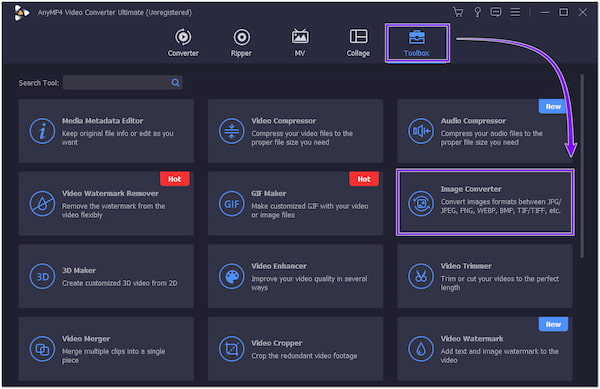Go to the Collage tab

358,43
